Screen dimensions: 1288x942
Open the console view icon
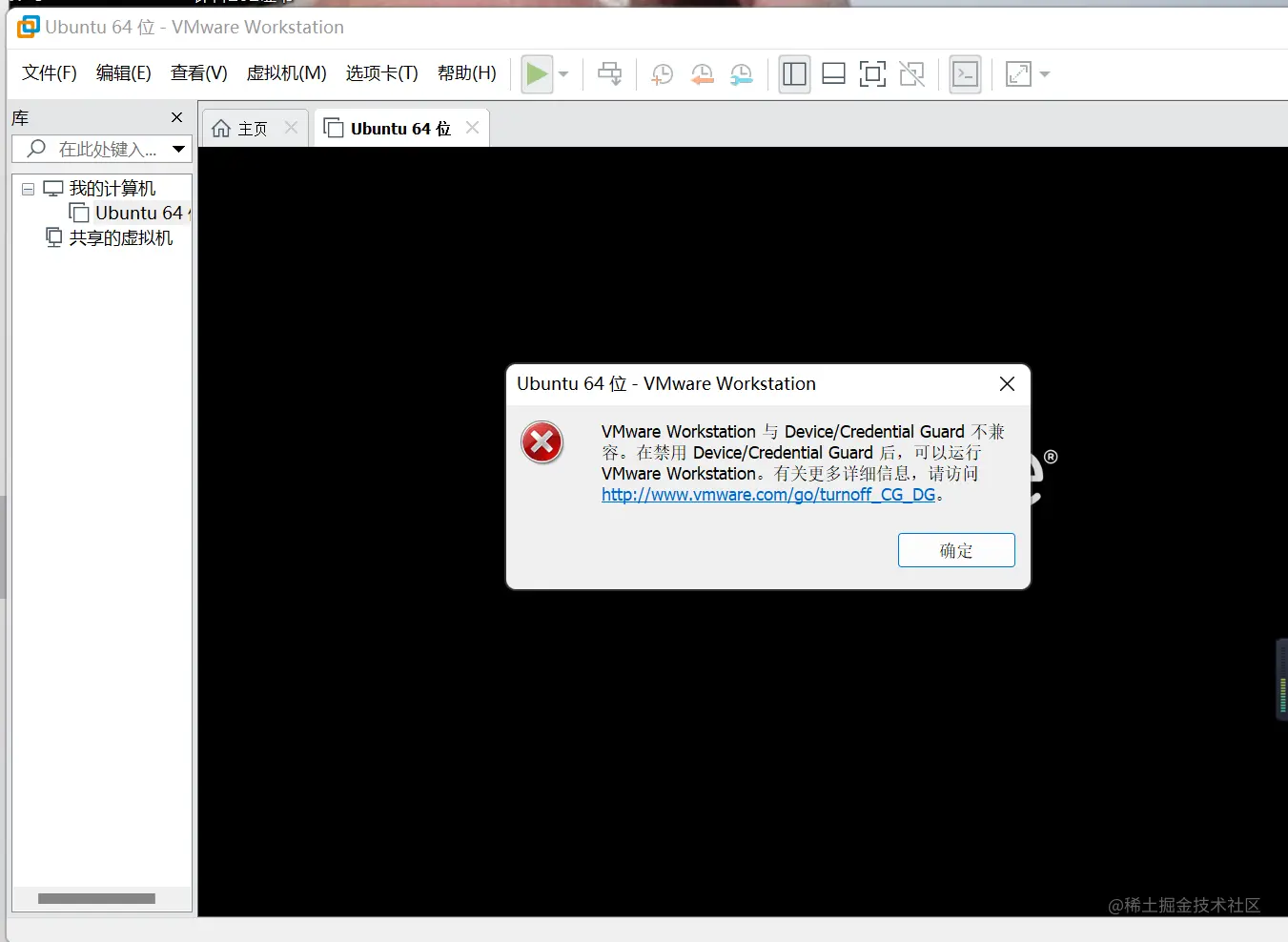[x=966, y=74]
